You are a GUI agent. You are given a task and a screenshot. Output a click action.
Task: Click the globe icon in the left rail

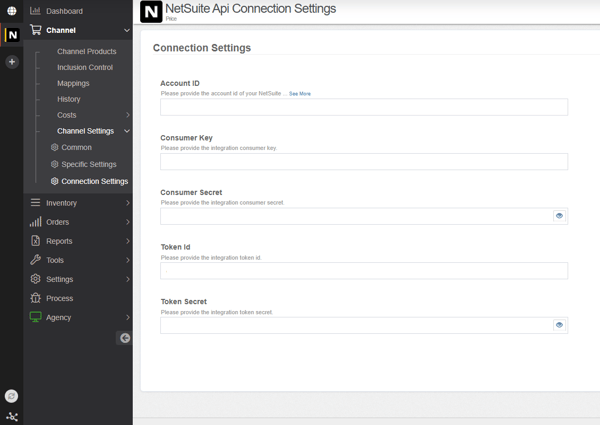[12, 11]
